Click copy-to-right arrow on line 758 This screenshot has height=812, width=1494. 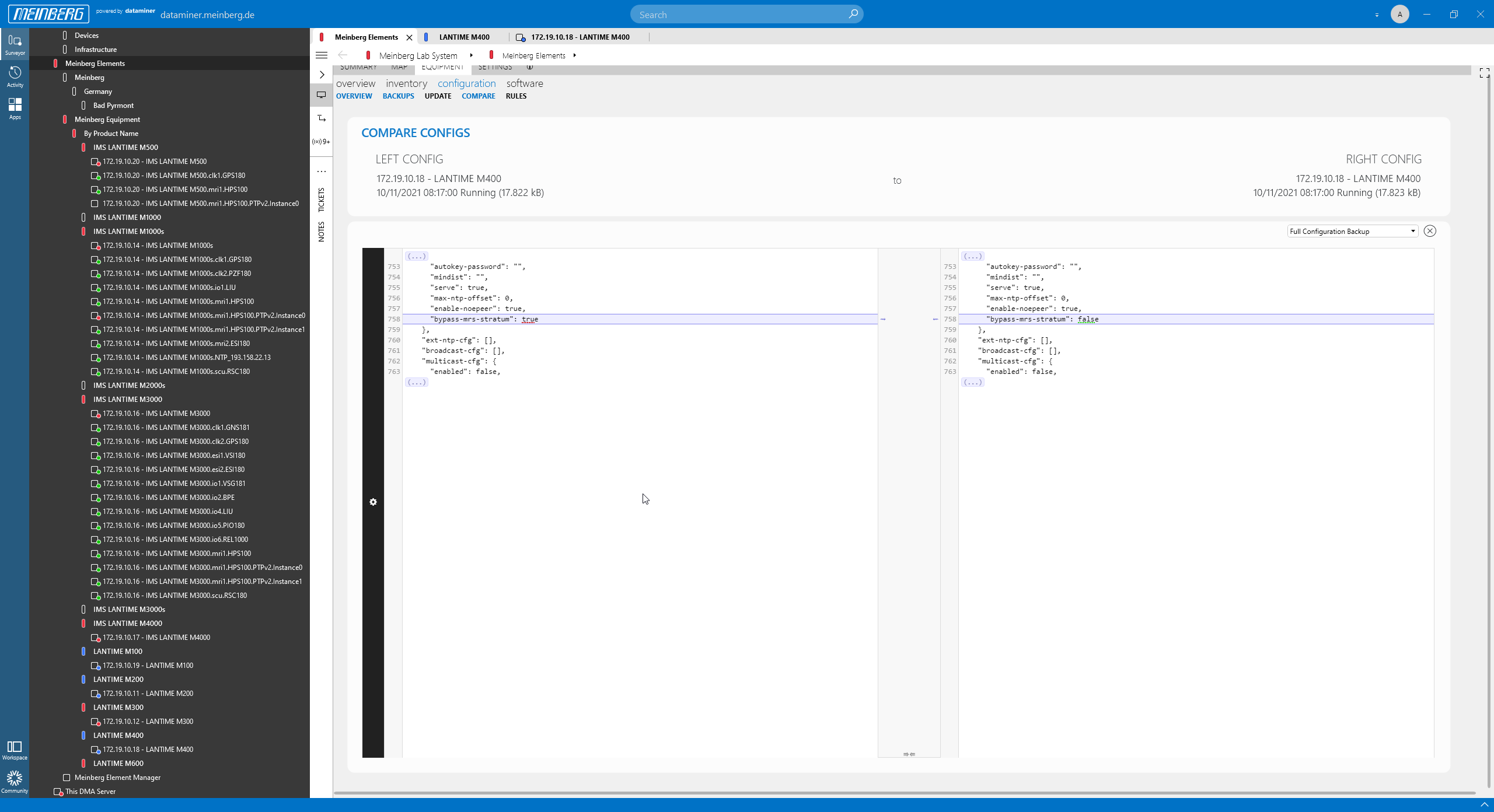tap(883, 319)
